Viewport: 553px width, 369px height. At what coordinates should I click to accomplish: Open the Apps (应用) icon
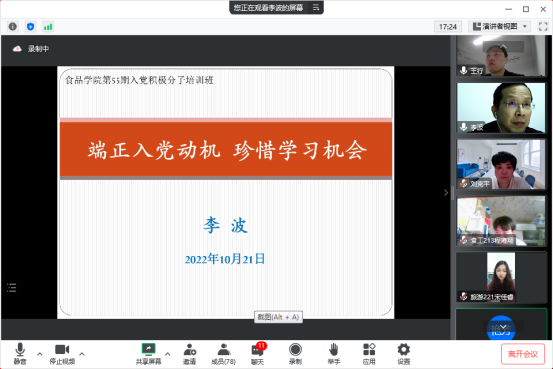click(x=369, y=354)
